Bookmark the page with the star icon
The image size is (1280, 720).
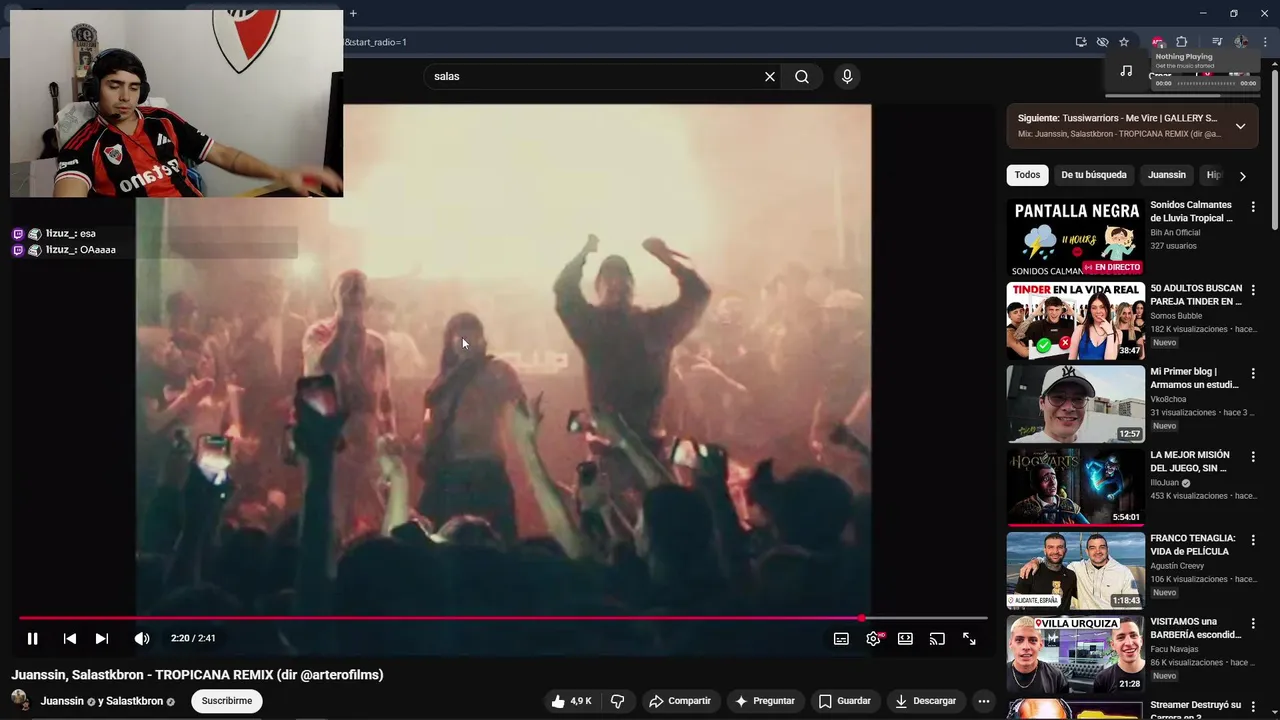[1124, 42]
